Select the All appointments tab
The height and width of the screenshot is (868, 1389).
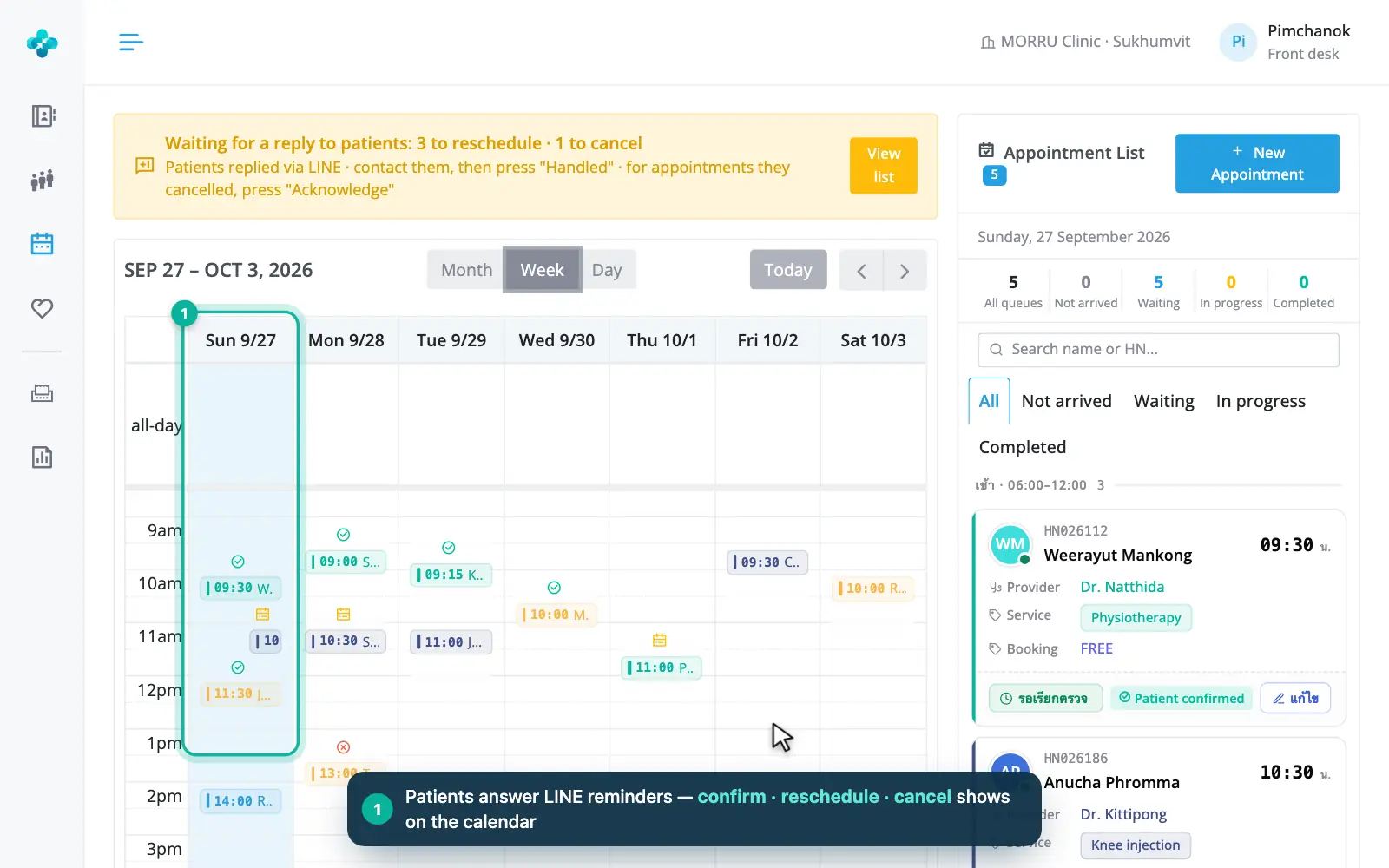(x=989, y=401)
